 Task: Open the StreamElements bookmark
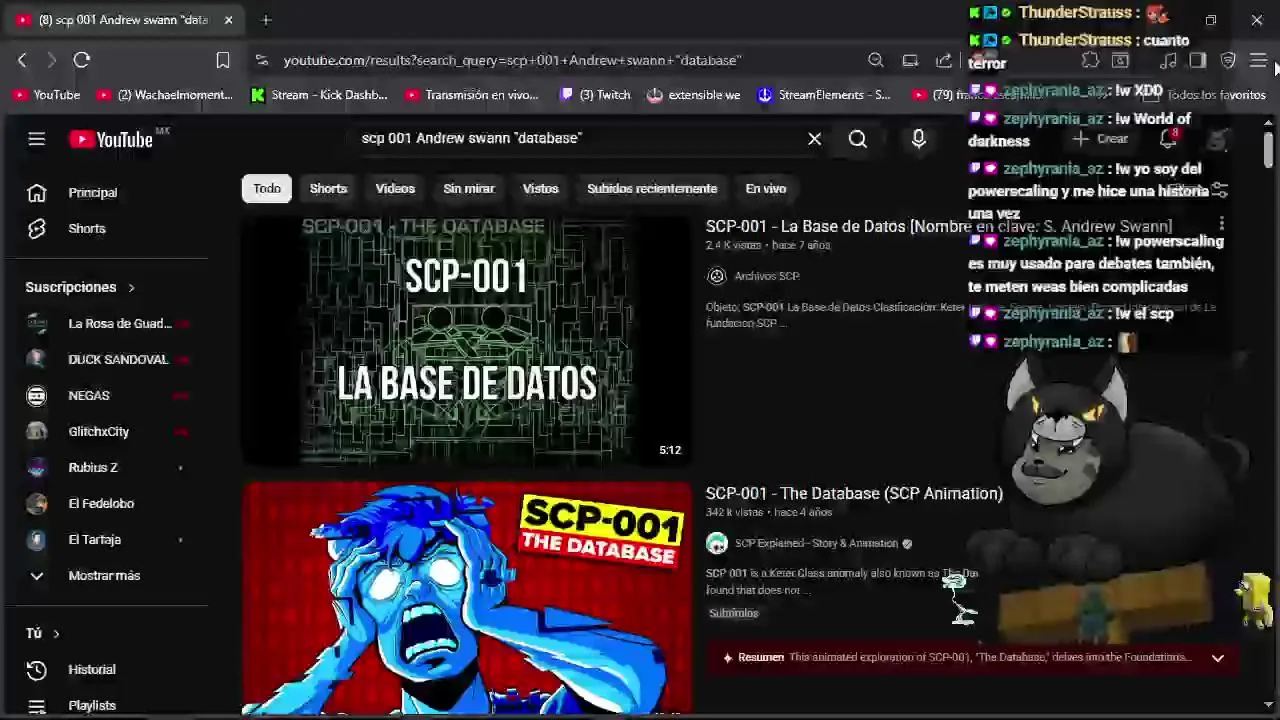(825, 95)
